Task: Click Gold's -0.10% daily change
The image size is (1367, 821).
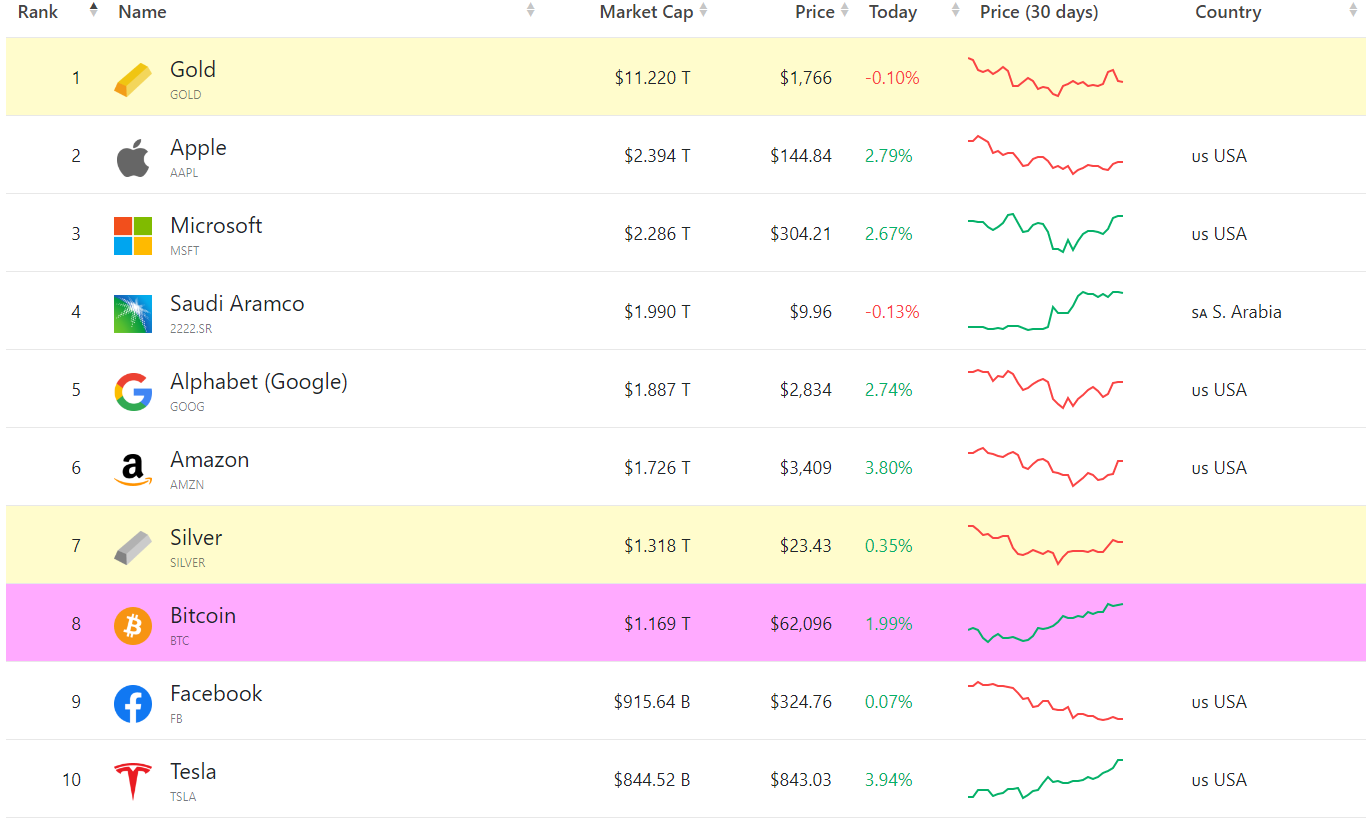Action: 892,78
